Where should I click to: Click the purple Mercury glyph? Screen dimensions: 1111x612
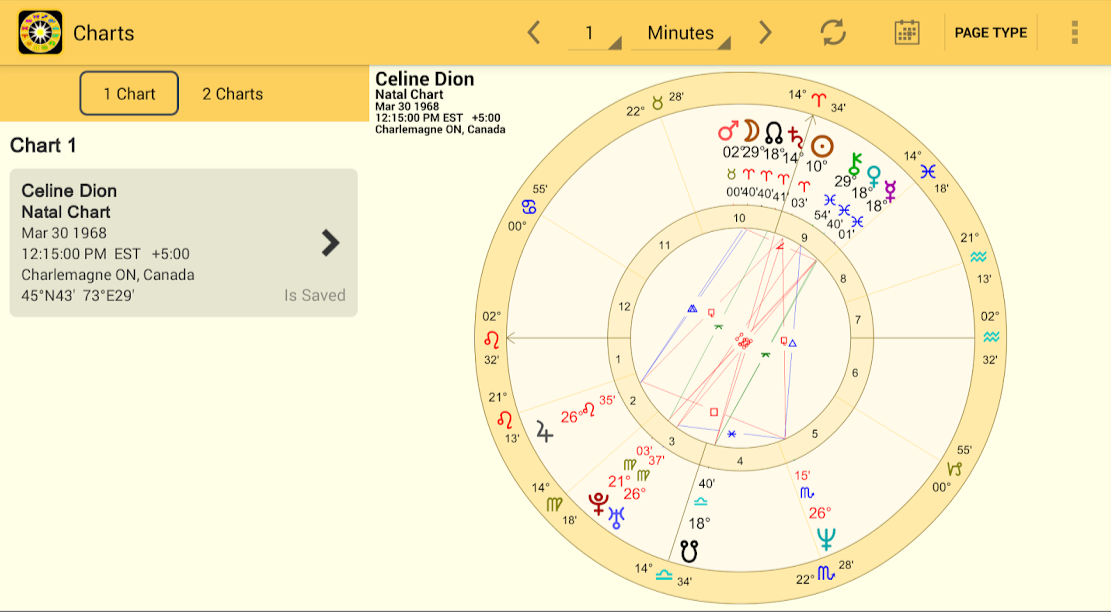[890, 191]
